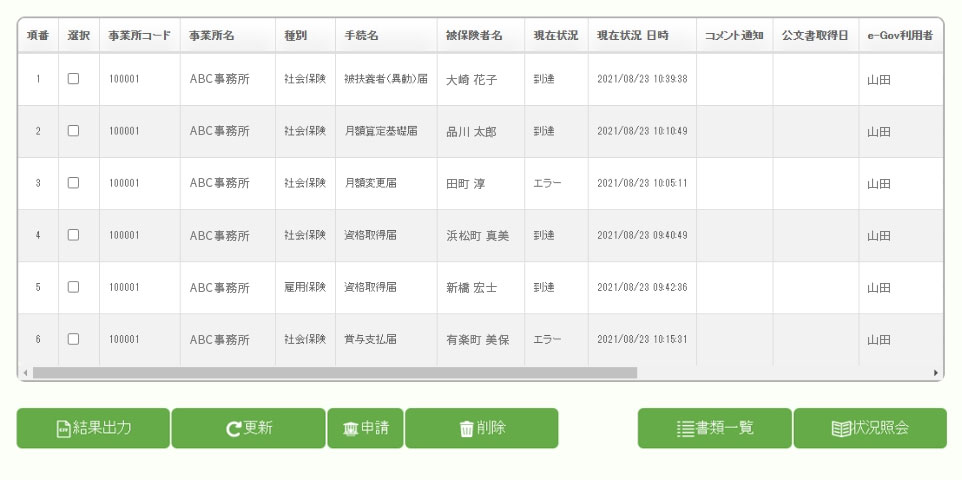The width and height of the screenshot is (962, 480).
Task: Click the 有楽町 美保 name cell
Action: click(481, 340)
